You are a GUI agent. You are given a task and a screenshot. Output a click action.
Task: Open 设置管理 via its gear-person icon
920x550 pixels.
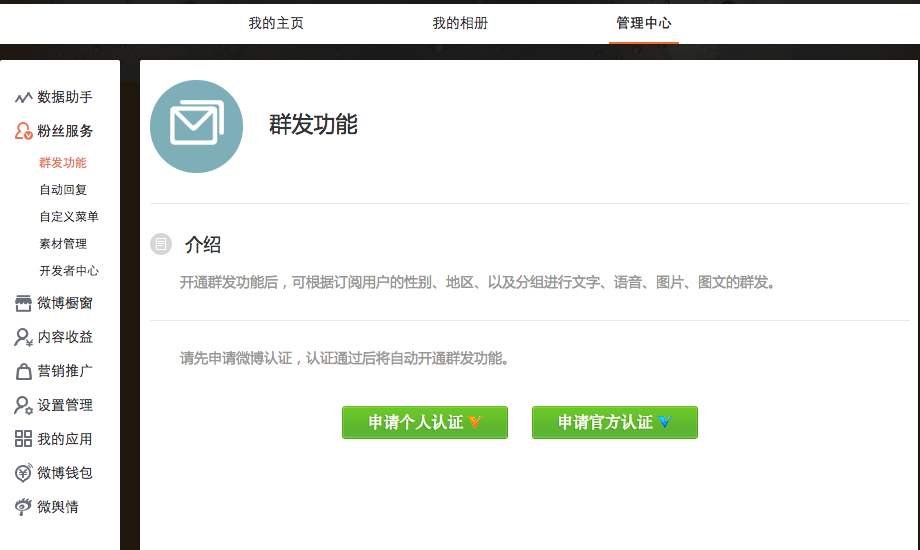(23, 406)
